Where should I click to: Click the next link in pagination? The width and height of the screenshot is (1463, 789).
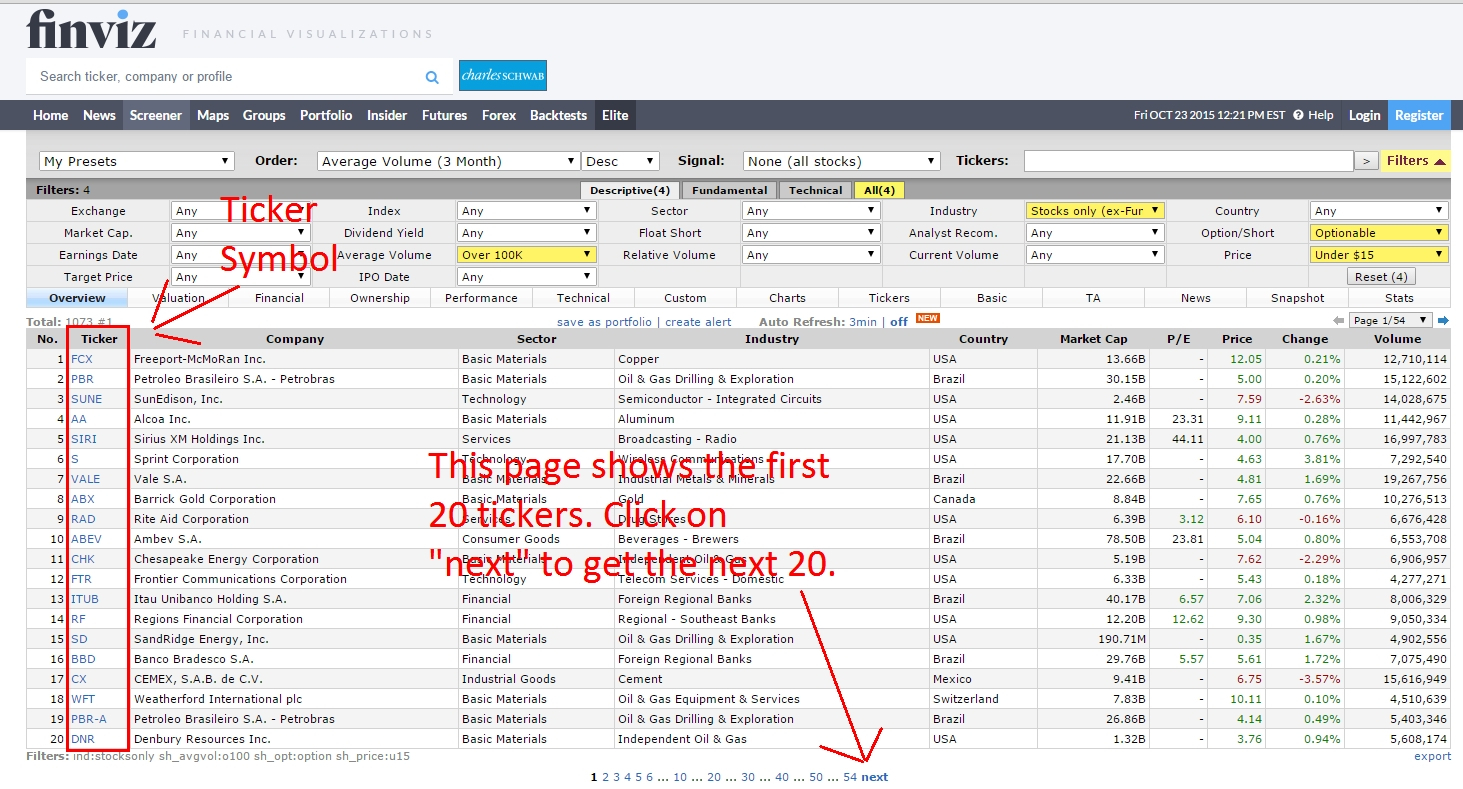click(x=874, y=777)
